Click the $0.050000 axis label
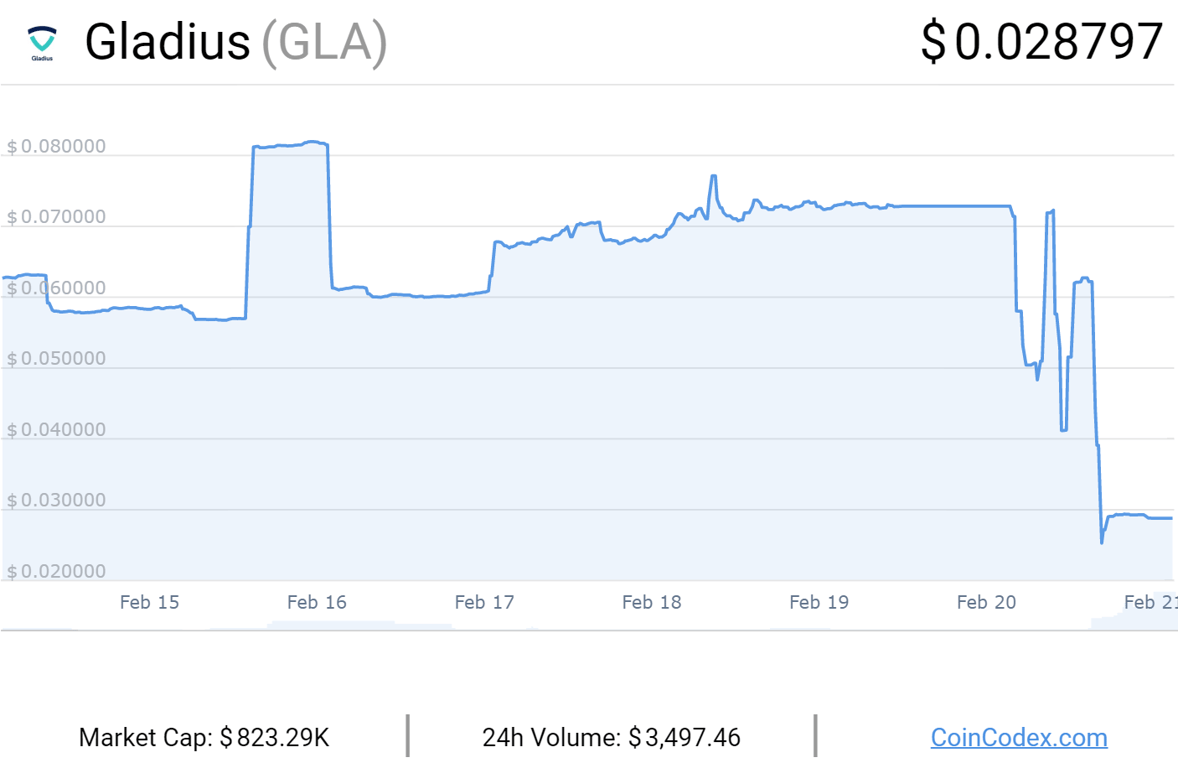 (x=56, y=359)
